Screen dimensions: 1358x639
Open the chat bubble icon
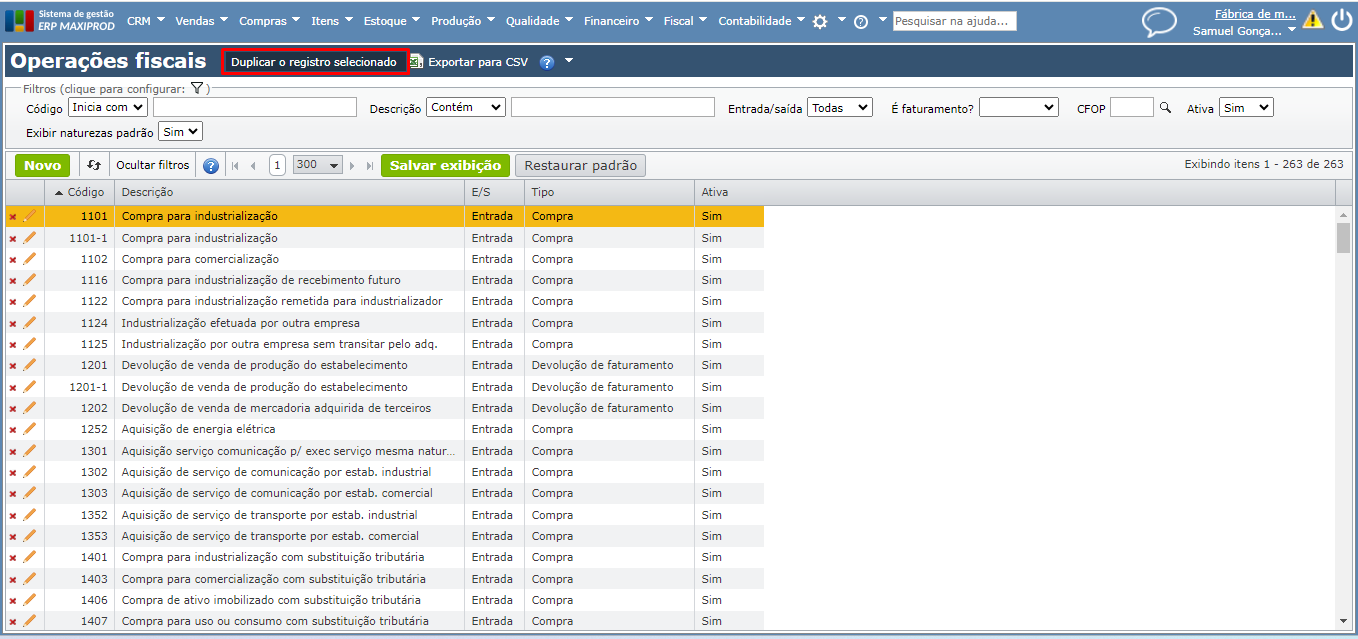[1160, 22]
